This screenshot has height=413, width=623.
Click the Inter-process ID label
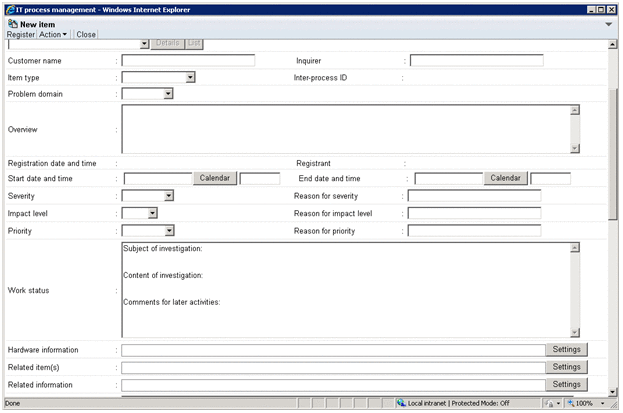click(x=320, y=78)
